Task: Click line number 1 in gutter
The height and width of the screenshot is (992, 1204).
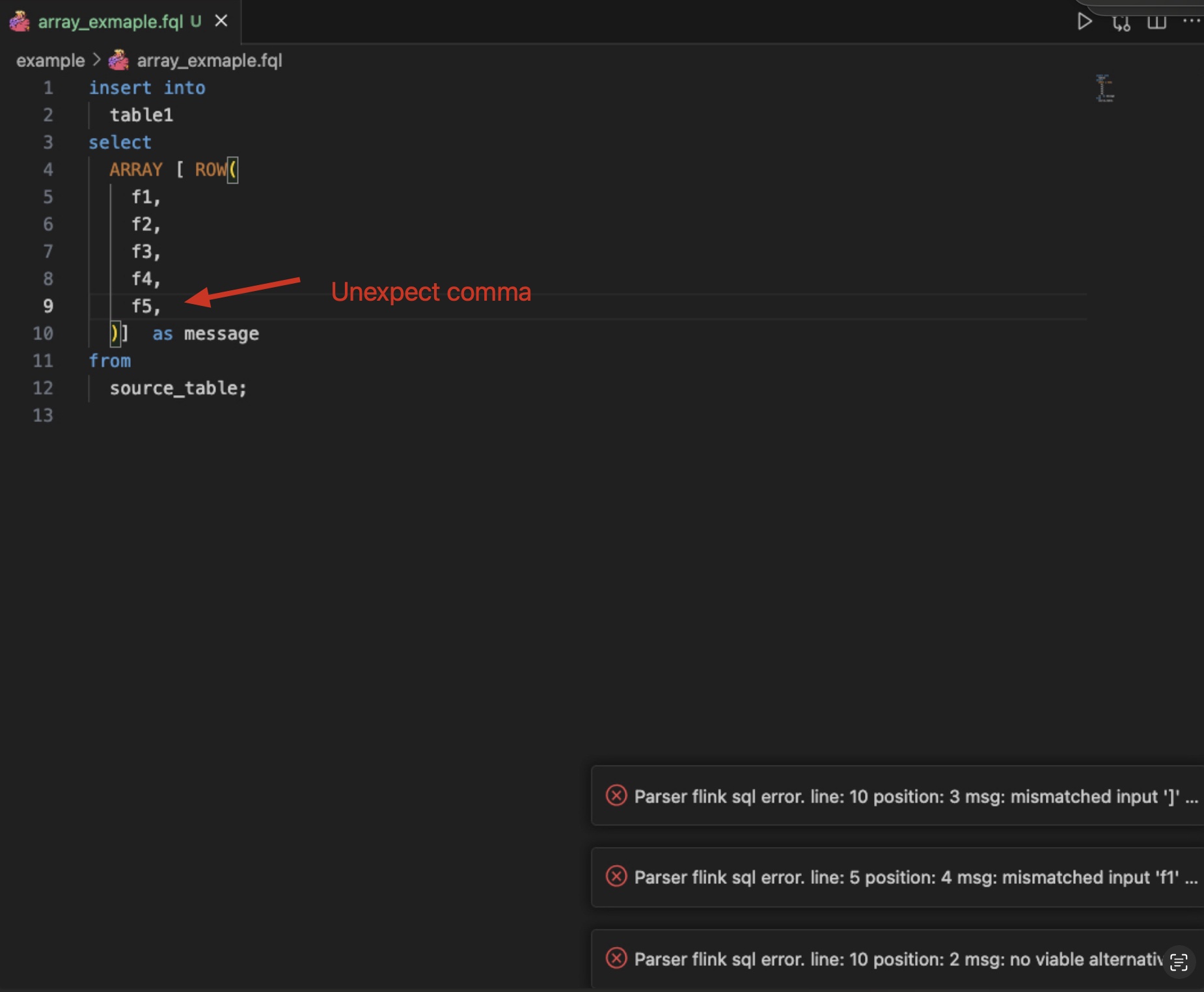Action: tap(48, 88)
